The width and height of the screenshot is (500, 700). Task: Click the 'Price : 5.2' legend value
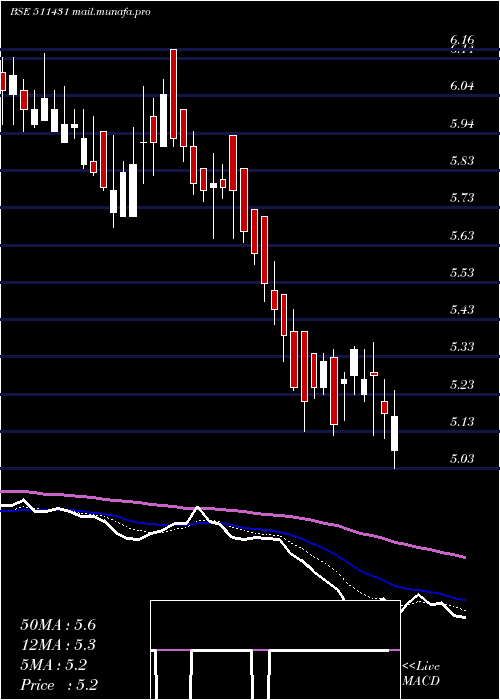59,685
